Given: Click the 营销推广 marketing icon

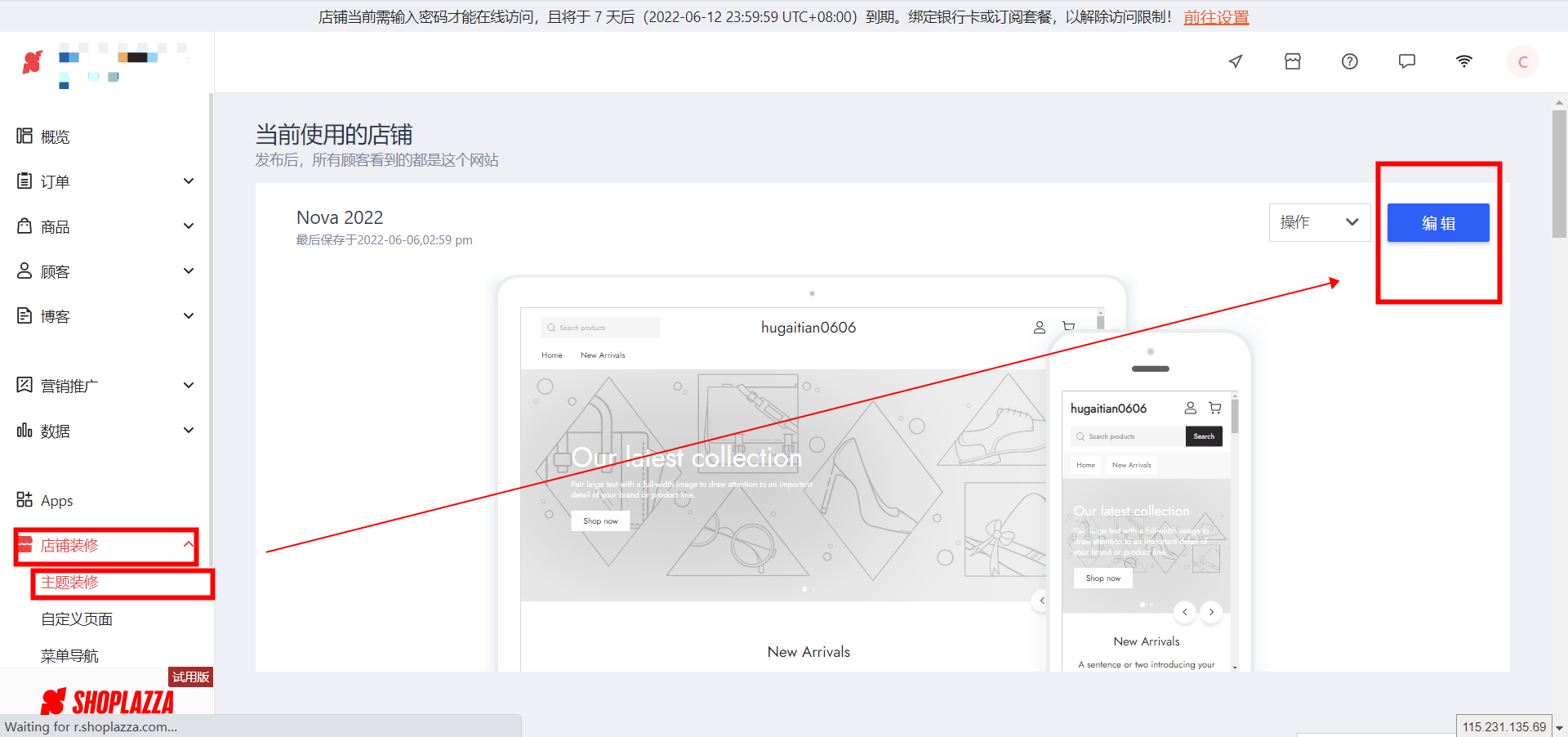Looking at the screenshot, I should (x=24, y=385).
